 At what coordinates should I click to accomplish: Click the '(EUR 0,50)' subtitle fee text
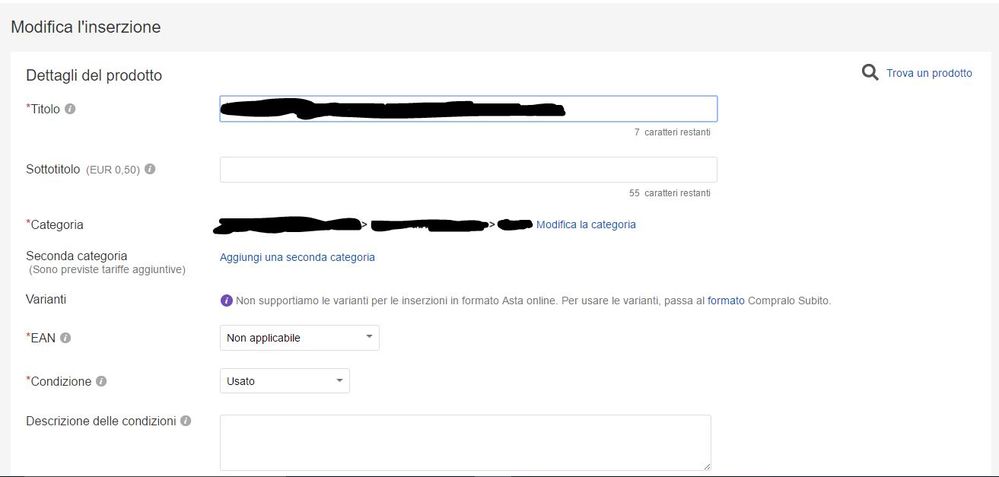coord(113,170)
